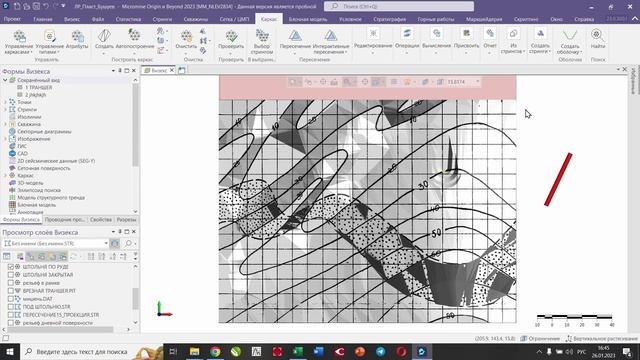The image size is (640, 360).
Task: Switch to the Свойства panel tab
Action: (x=100, y=220)
